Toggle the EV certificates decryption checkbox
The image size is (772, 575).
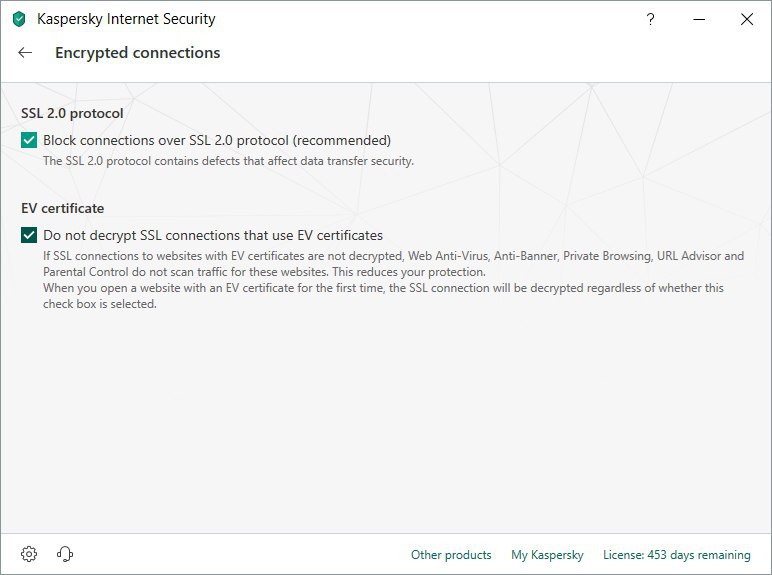pos(29,236)
